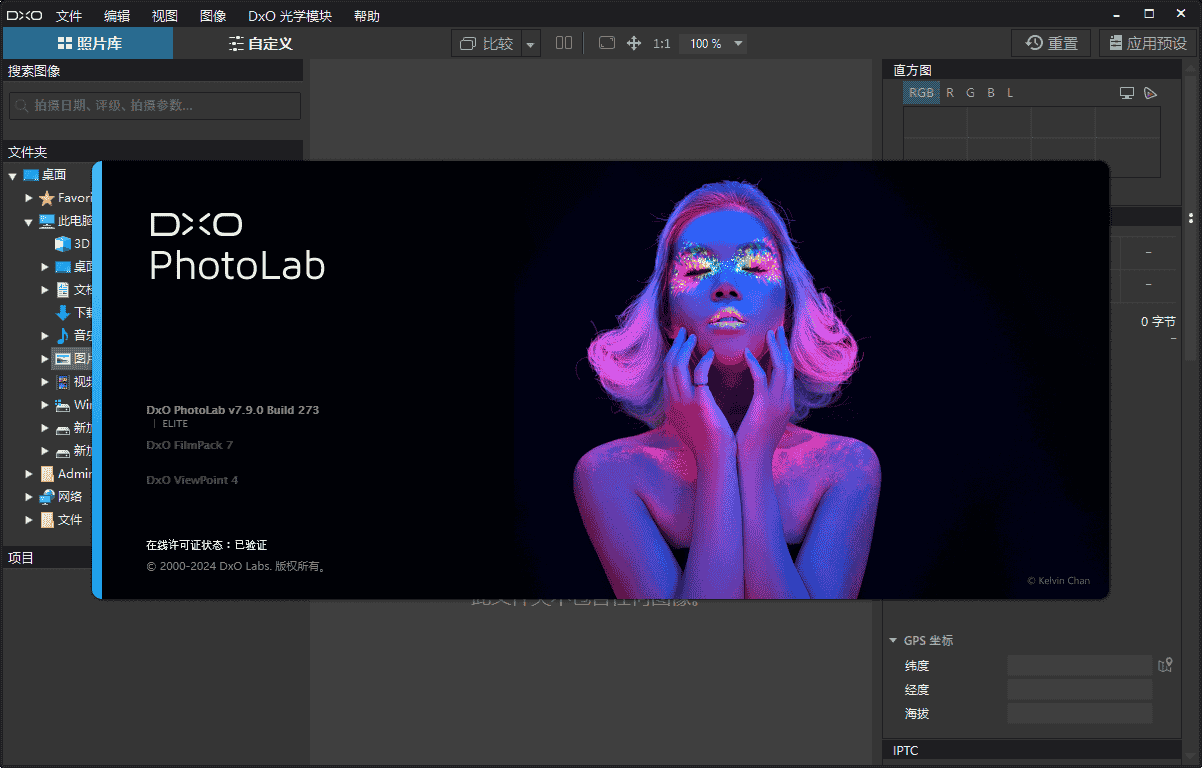
Task: Toggle the R channel in histogram
Action: [x=950, y=93]
